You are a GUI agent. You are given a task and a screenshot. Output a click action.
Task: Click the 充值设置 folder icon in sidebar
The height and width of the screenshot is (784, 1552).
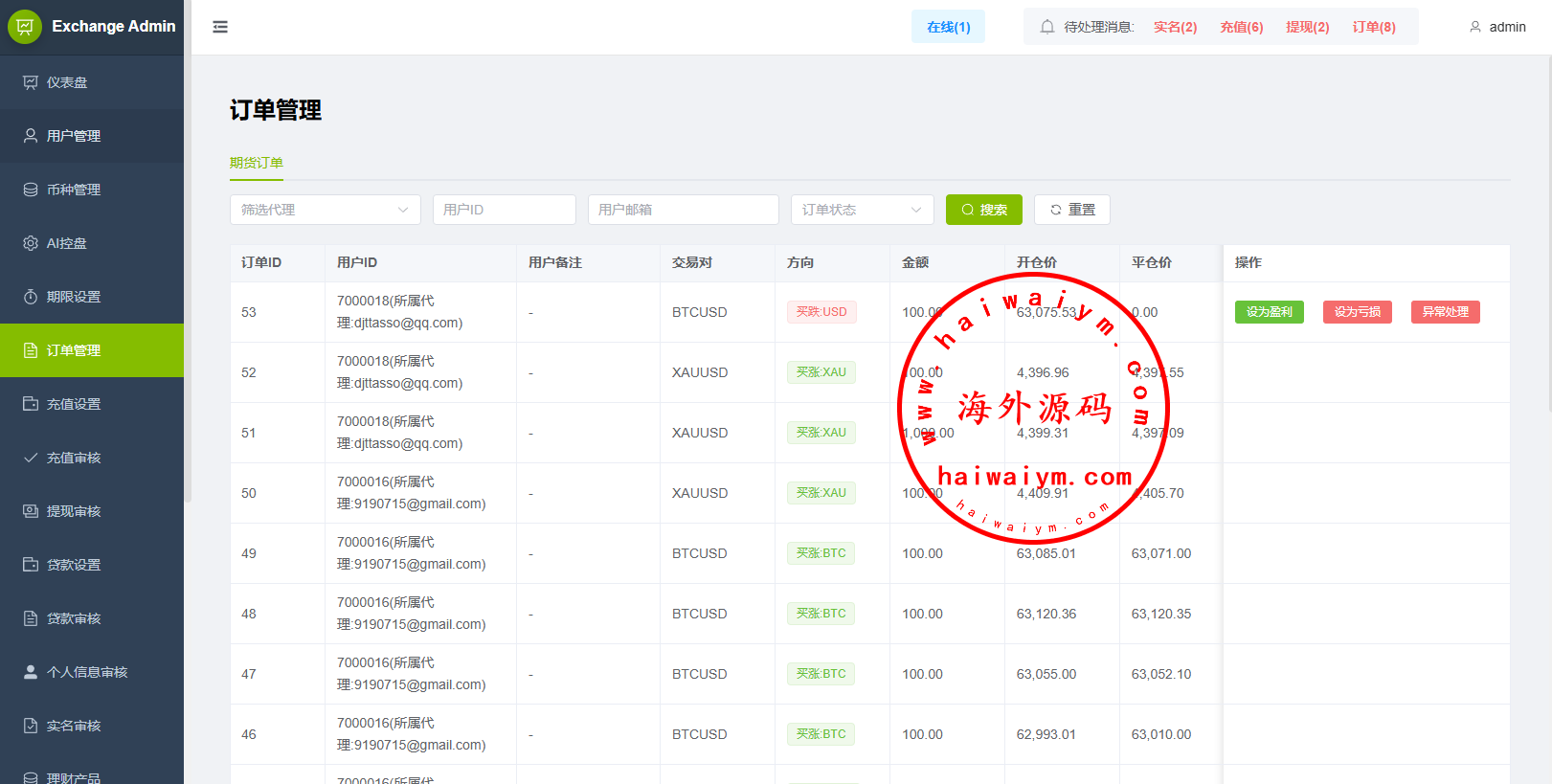pyautogui.click(x=31, y=404)
